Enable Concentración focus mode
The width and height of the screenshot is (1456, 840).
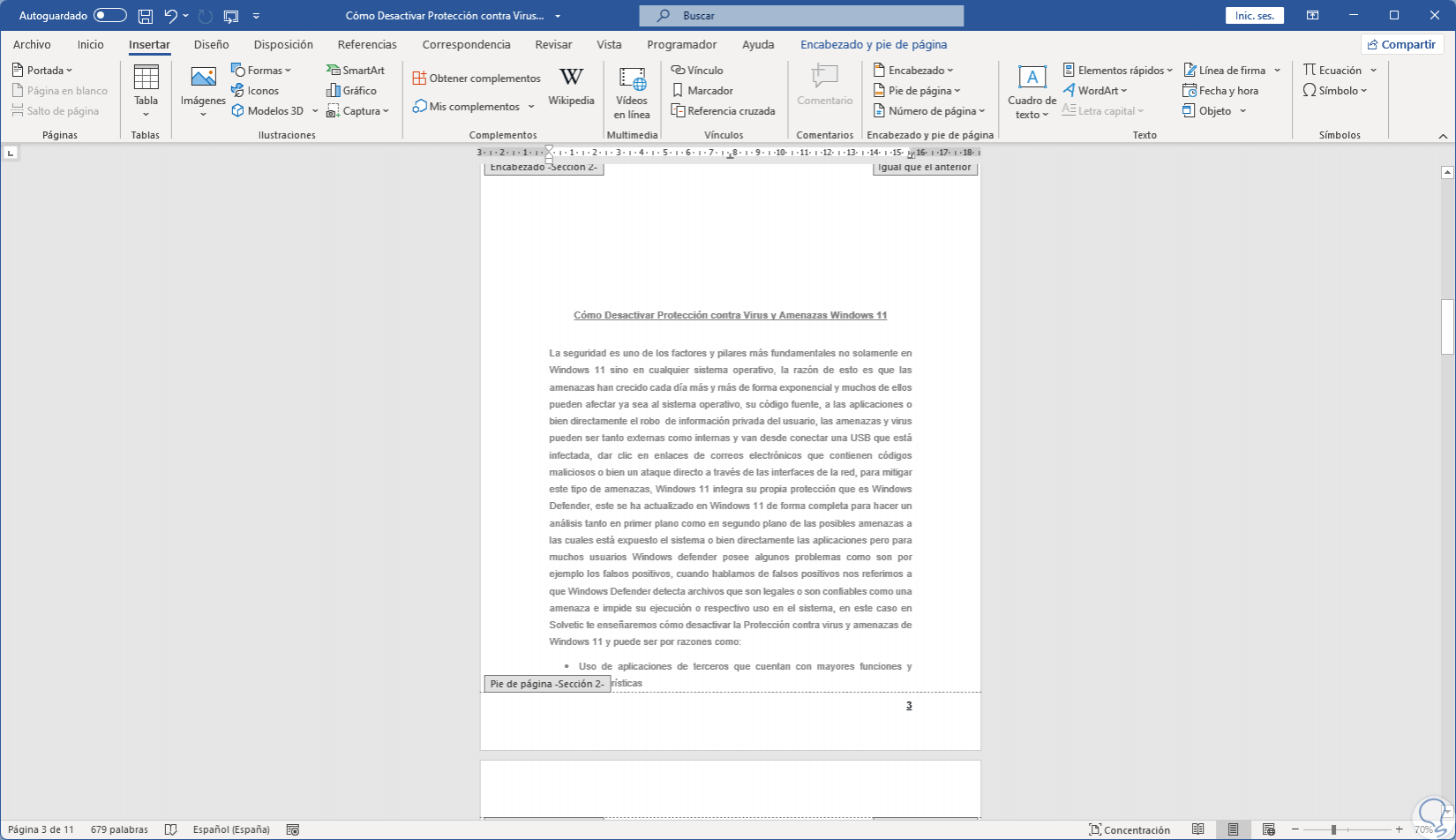click(1130, 829)
